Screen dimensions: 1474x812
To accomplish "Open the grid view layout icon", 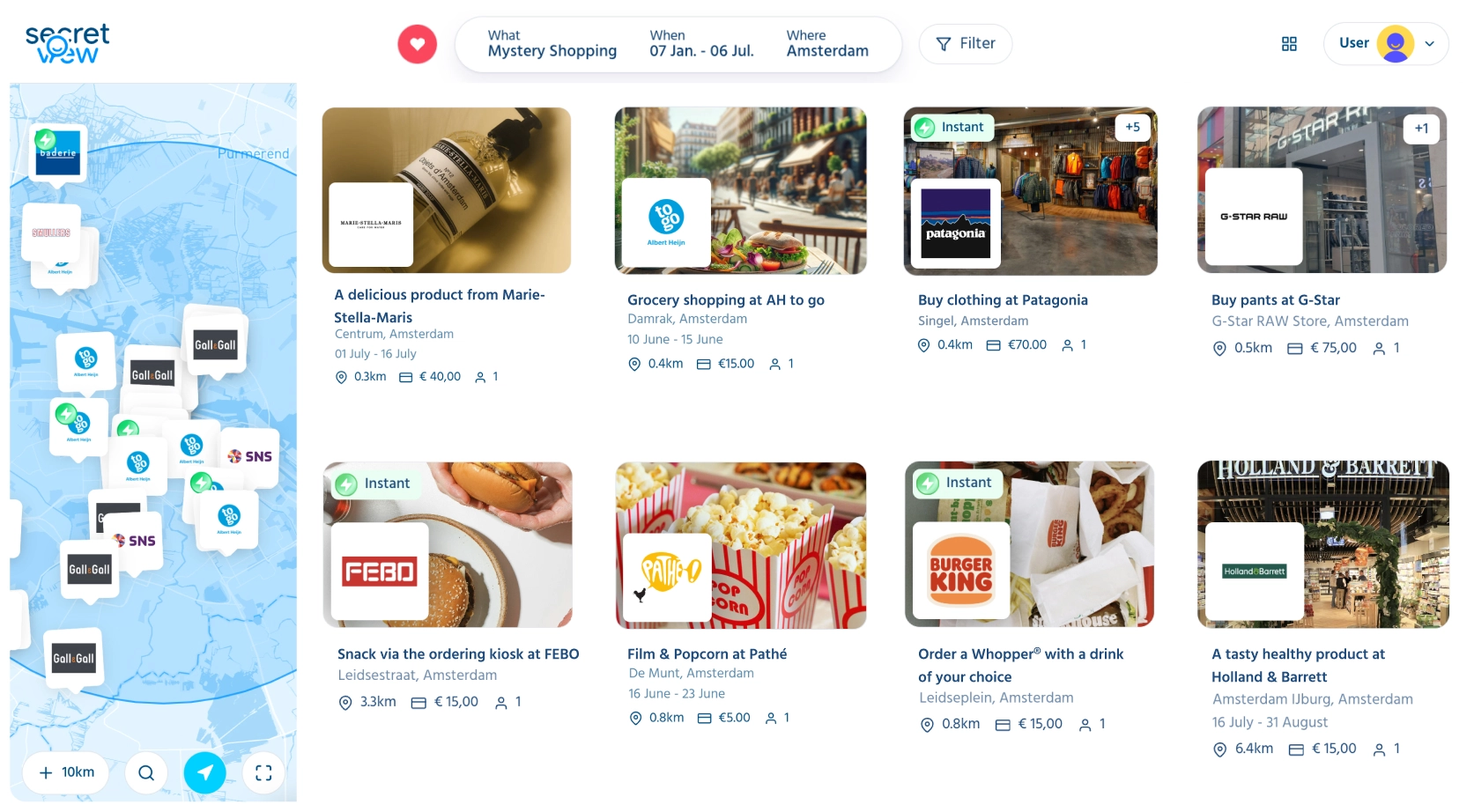I will pyautogui.click(x=1289, y=44).
